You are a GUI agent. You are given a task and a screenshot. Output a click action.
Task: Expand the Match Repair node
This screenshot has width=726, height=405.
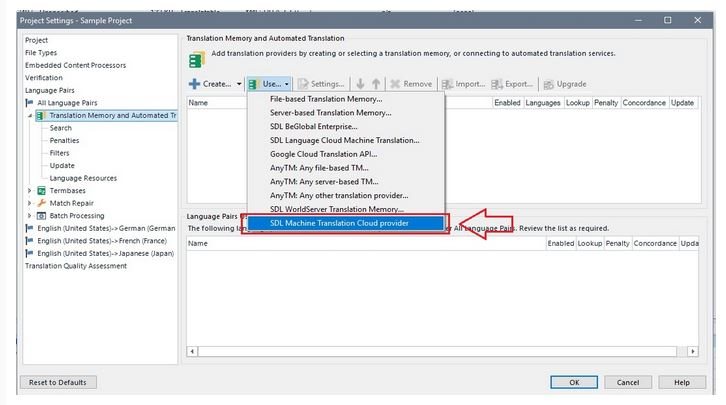click(x=30, y=203)
